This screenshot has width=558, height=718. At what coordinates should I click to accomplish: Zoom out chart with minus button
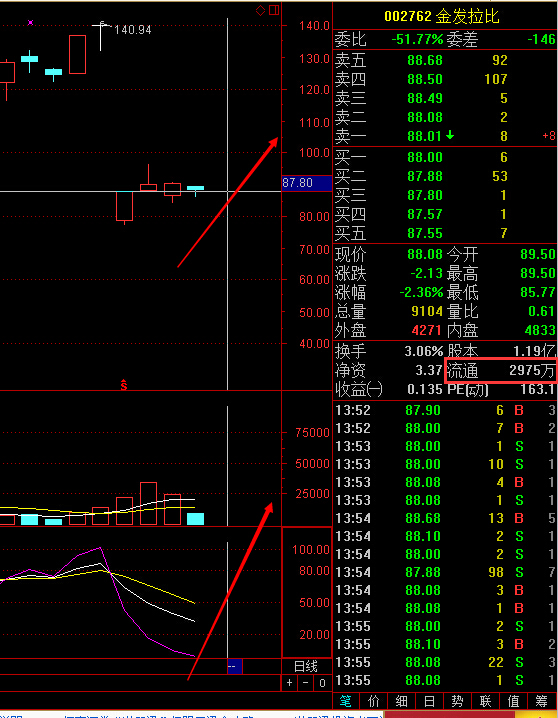(x=306, y=683)
